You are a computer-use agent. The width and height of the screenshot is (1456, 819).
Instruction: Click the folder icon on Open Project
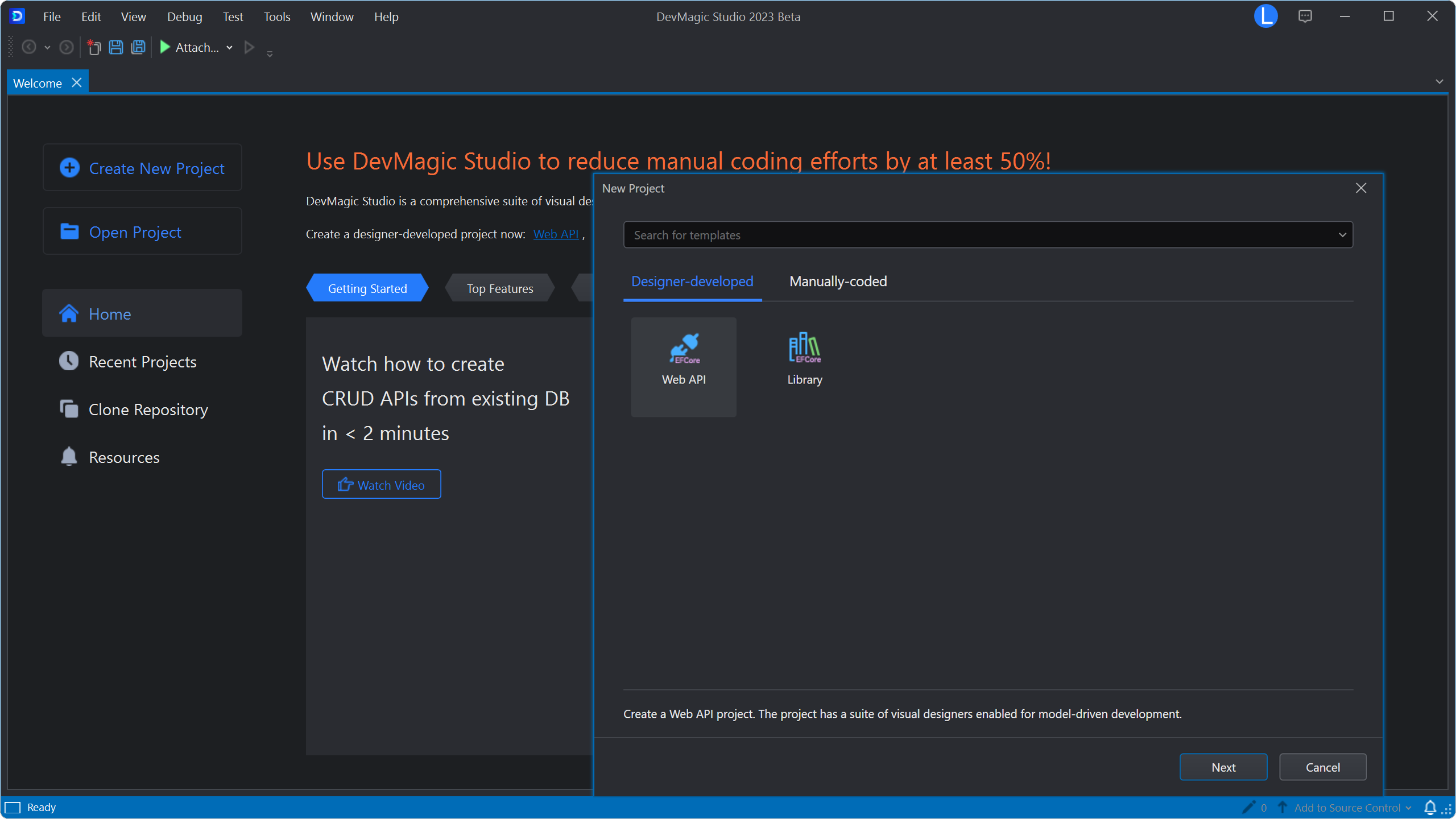pos(69,231)
